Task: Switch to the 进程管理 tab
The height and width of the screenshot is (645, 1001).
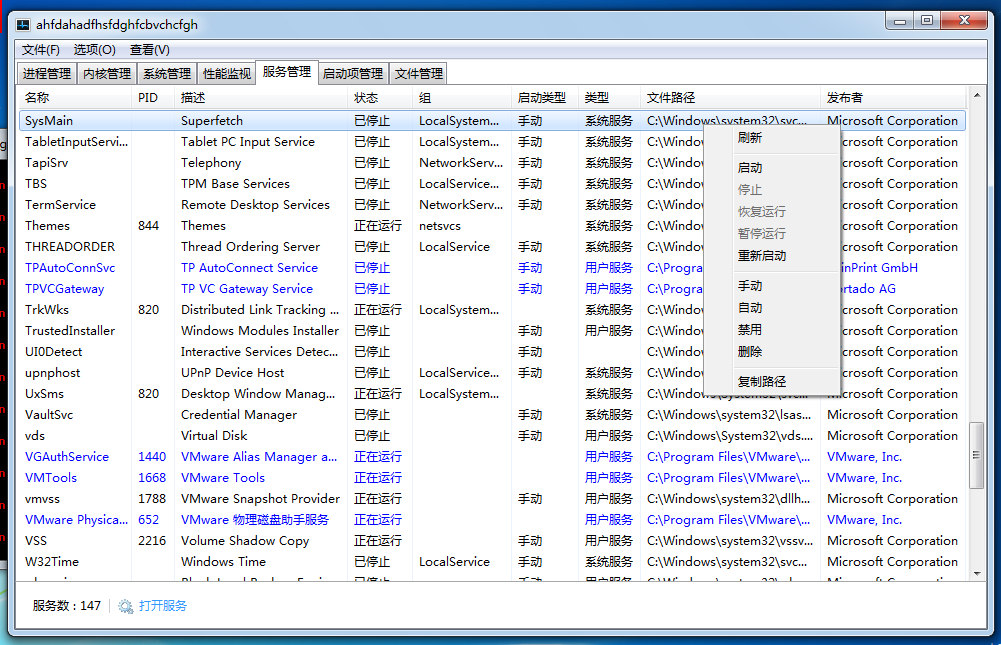Action: (47, 73)
